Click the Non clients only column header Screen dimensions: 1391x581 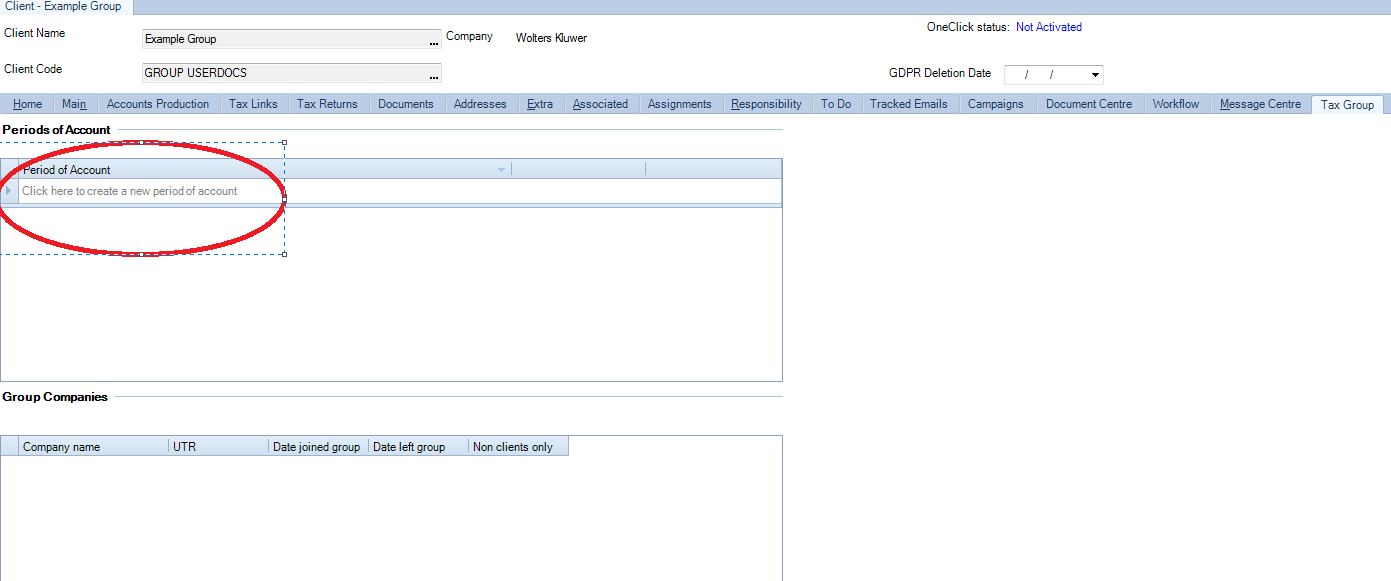[x=518, y=447]
